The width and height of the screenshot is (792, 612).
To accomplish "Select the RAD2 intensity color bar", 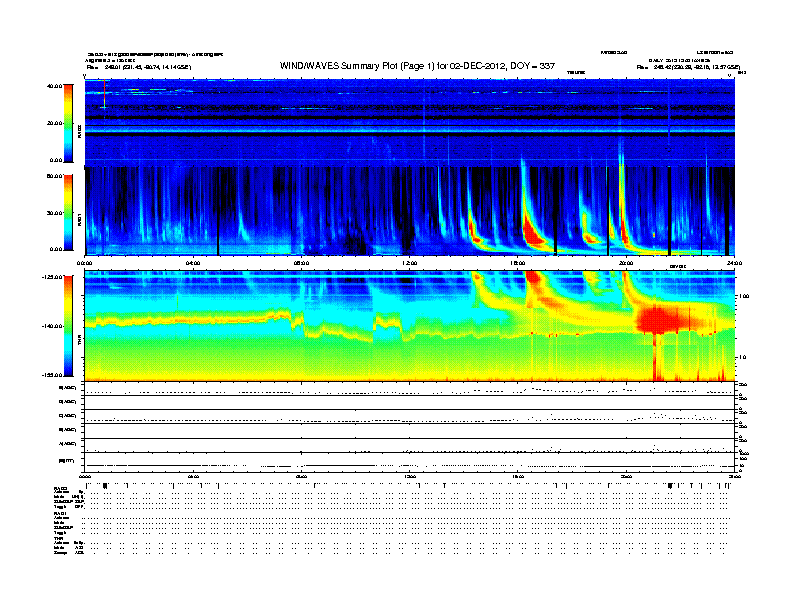I will point(68,123).
